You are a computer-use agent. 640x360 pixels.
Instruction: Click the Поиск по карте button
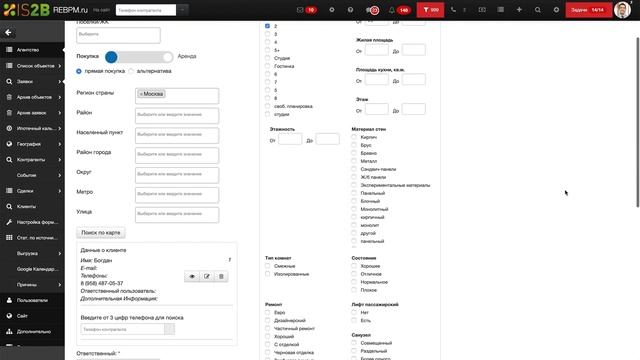pos(101,233)
